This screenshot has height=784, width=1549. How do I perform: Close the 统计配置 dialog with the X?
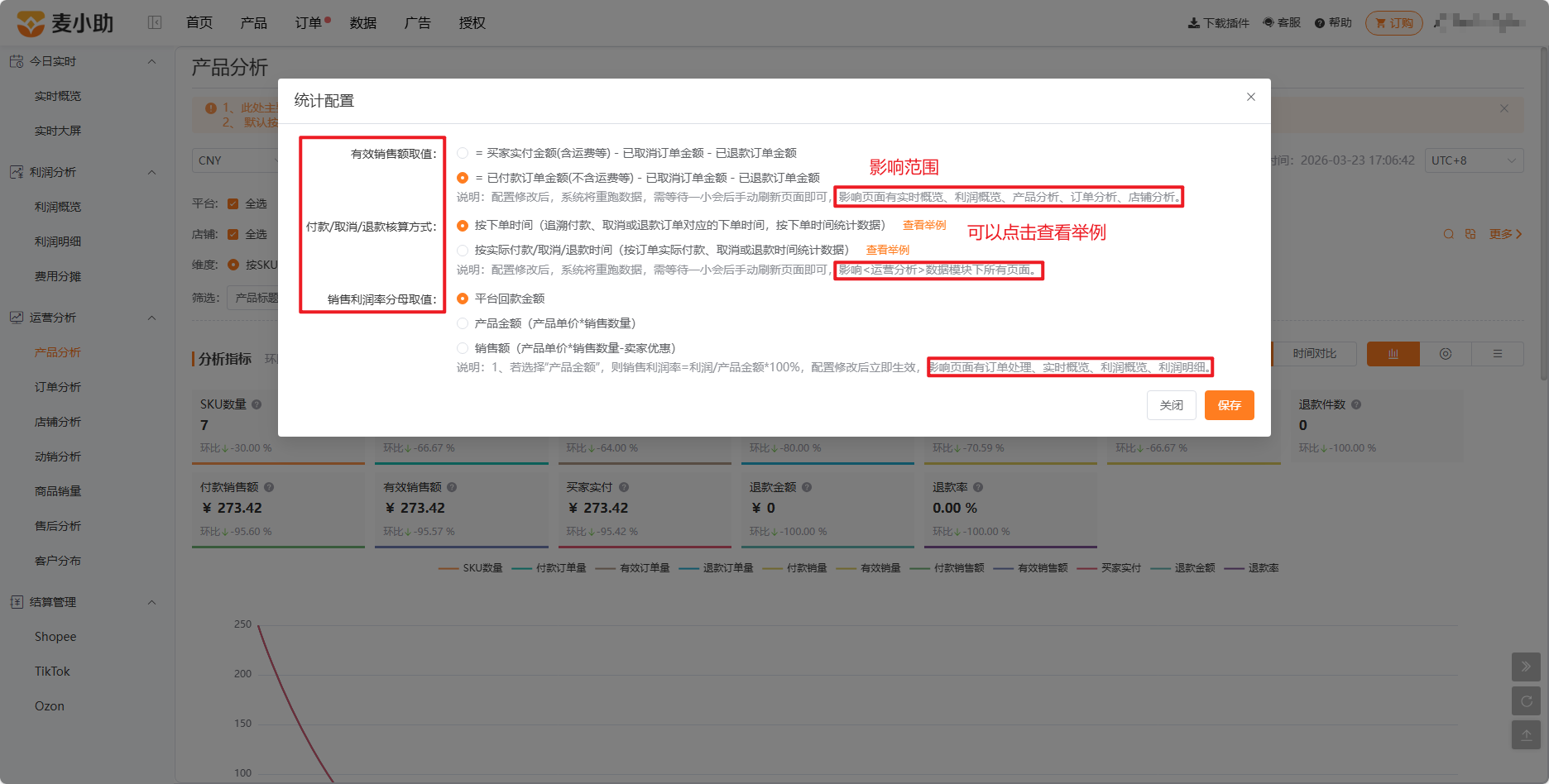[x=1251, y=97]
